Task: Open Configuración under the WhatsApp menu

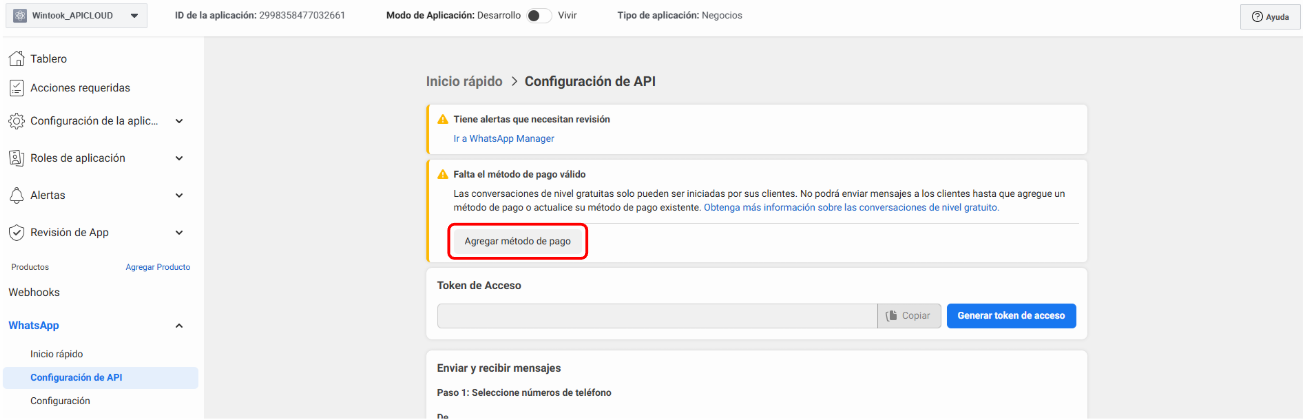Action: 60,401
